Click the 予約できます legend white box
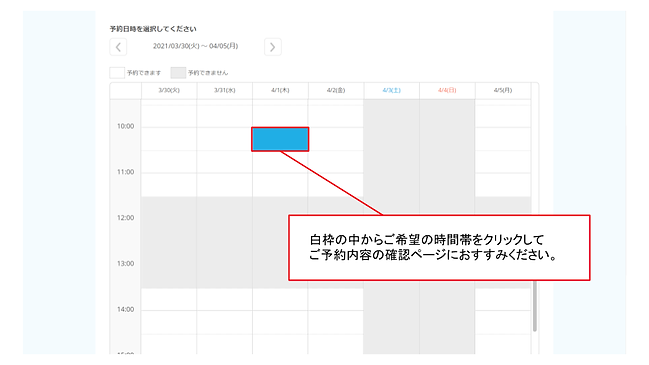 [117, 73]
